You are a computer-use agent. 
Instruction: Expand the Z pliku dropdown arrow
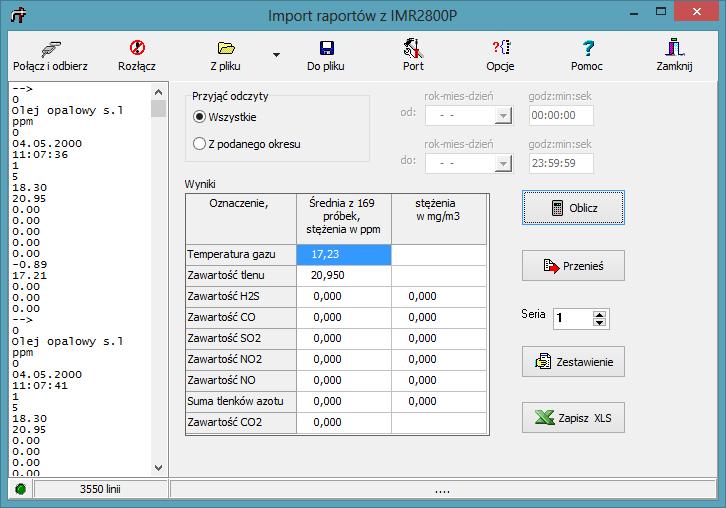pyautogui.click(x=276, y=55)
